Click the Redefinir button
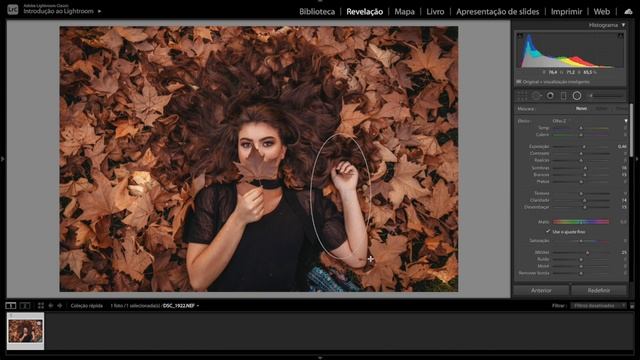 (599, 291)
